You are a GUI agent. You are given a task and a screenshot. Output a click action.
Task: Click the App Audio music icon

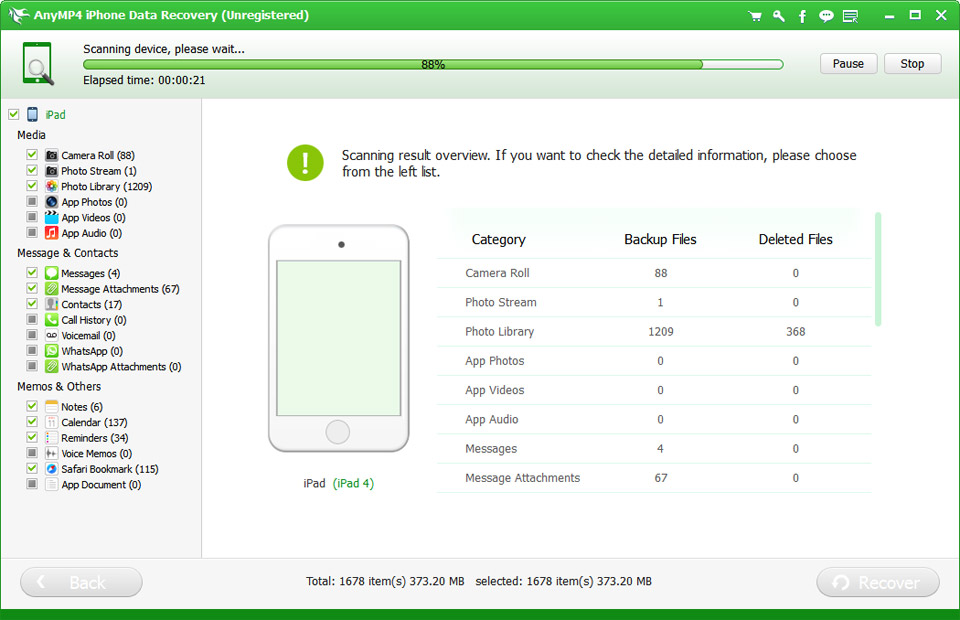(52, 233)
